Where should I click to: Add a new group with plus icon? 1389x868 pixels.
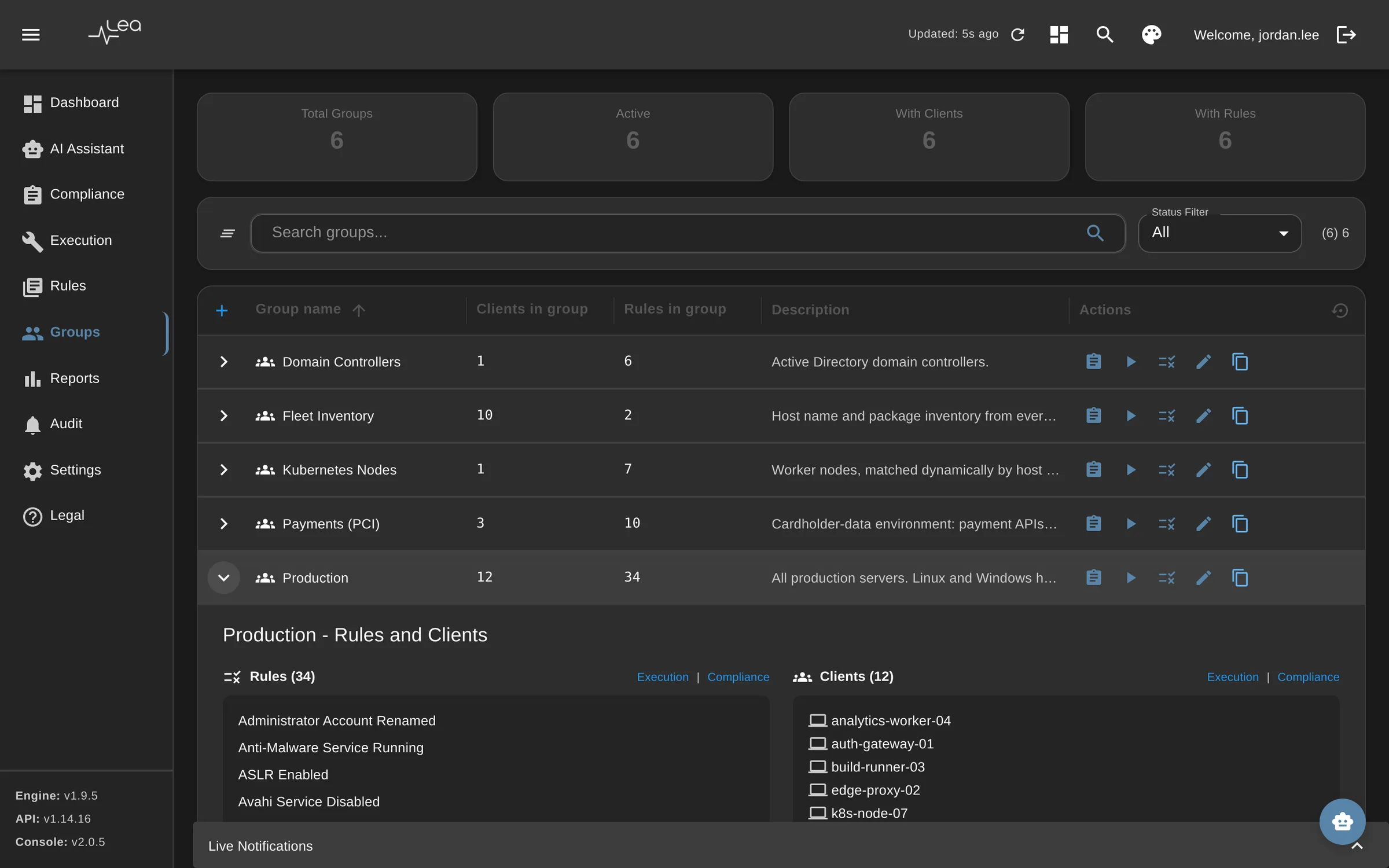coord(222,310)
